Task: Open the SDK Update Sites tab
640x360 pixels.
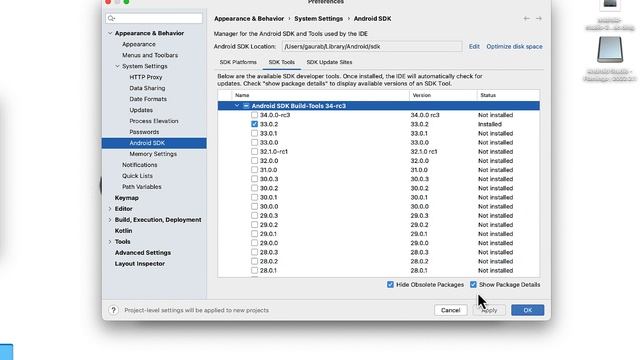Action: (x=329, y=62)
